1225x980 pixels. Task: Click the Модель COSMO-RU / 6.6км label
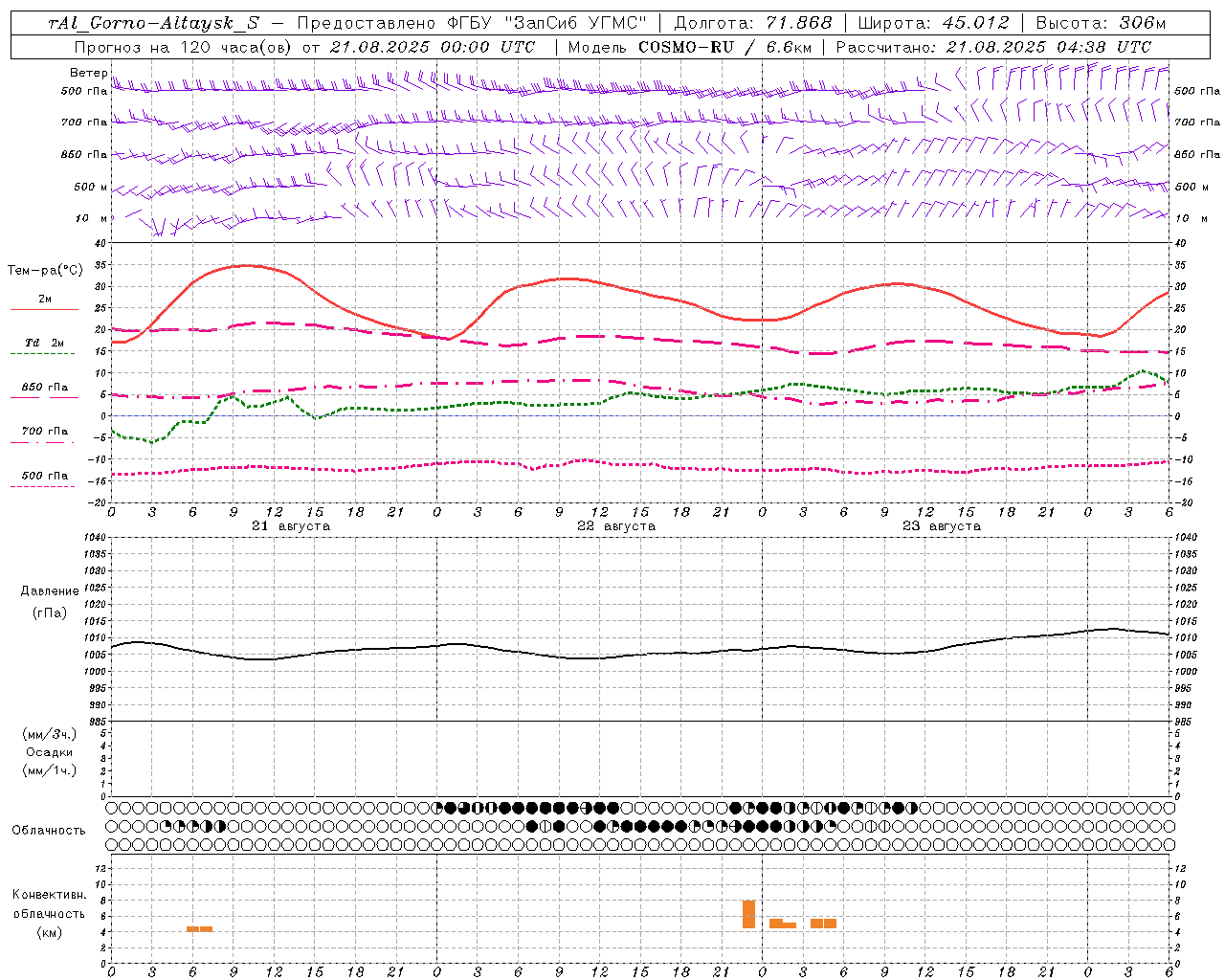pos(690,47)
